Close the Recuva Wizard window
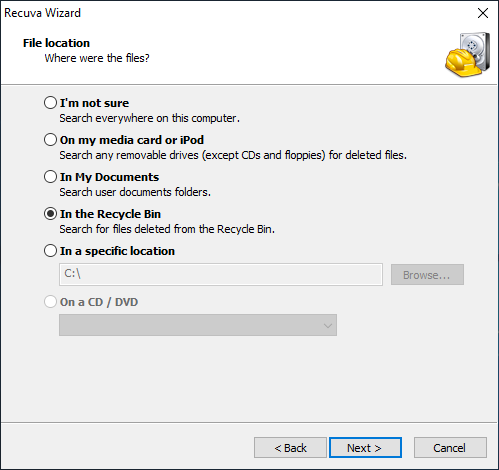The height and width of the screenshot is (470, 499). point(483,13)
